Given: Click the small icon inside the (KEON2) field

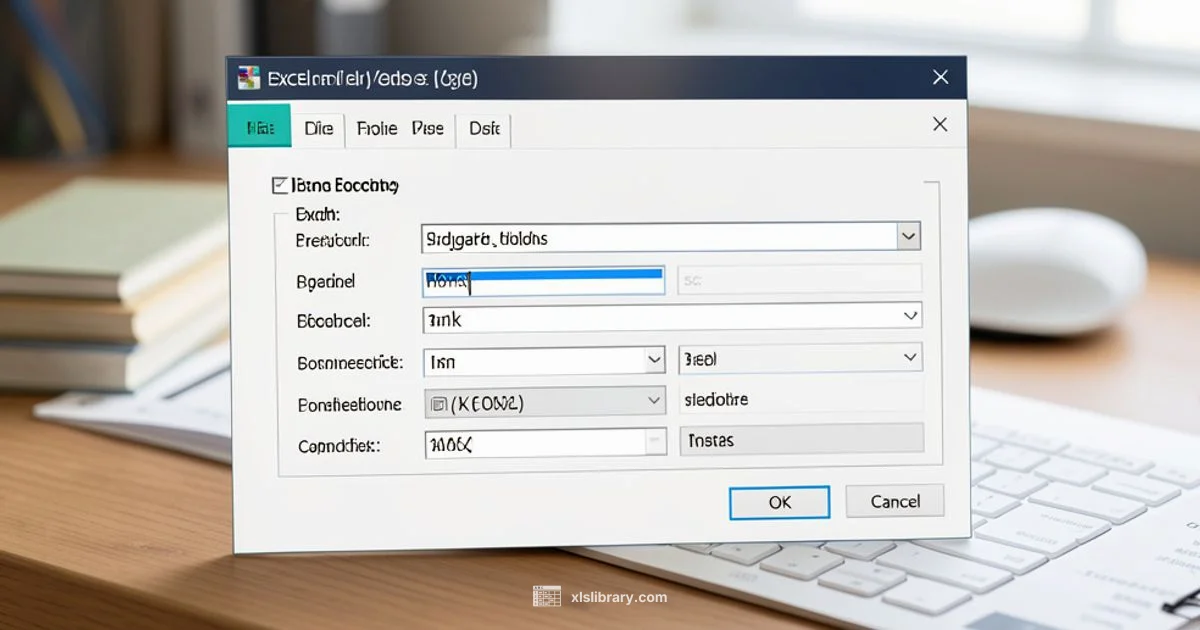Looking at the screenshot, I should click(438, 400).
